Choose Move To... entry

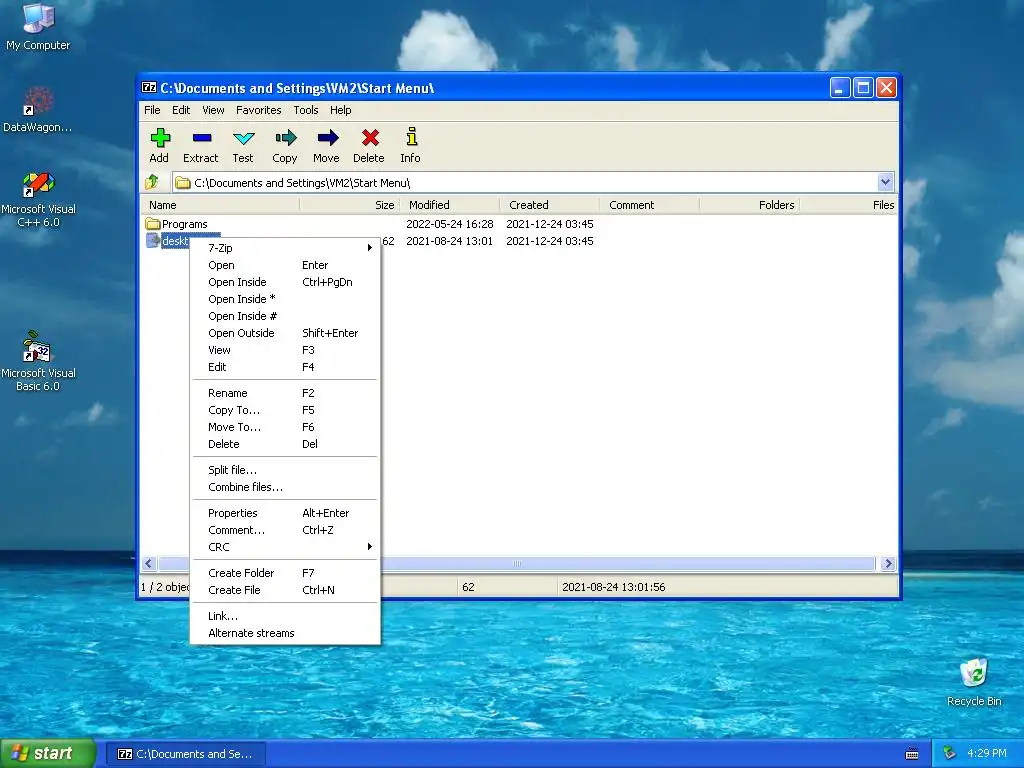(x=285, y=427)
